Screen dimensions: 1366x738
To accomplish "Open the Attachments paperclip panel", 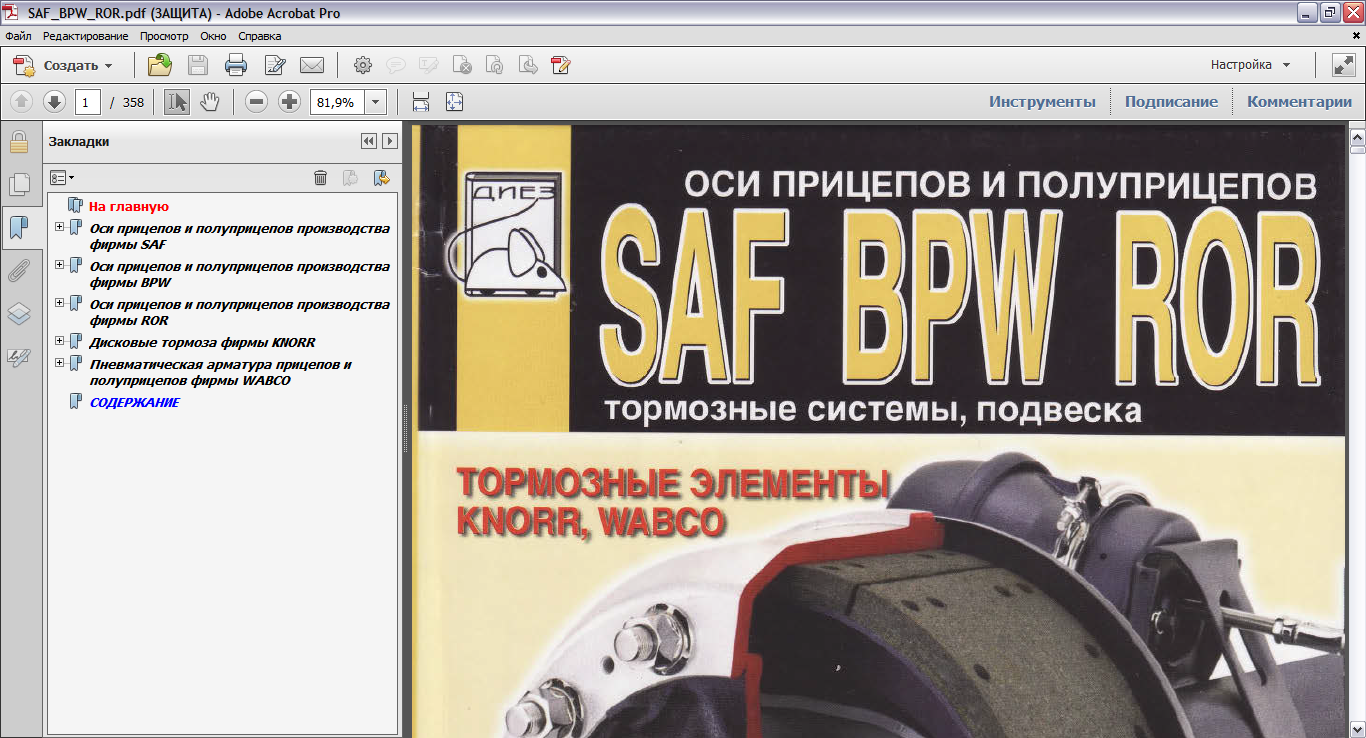I will [x=18, y=270].
